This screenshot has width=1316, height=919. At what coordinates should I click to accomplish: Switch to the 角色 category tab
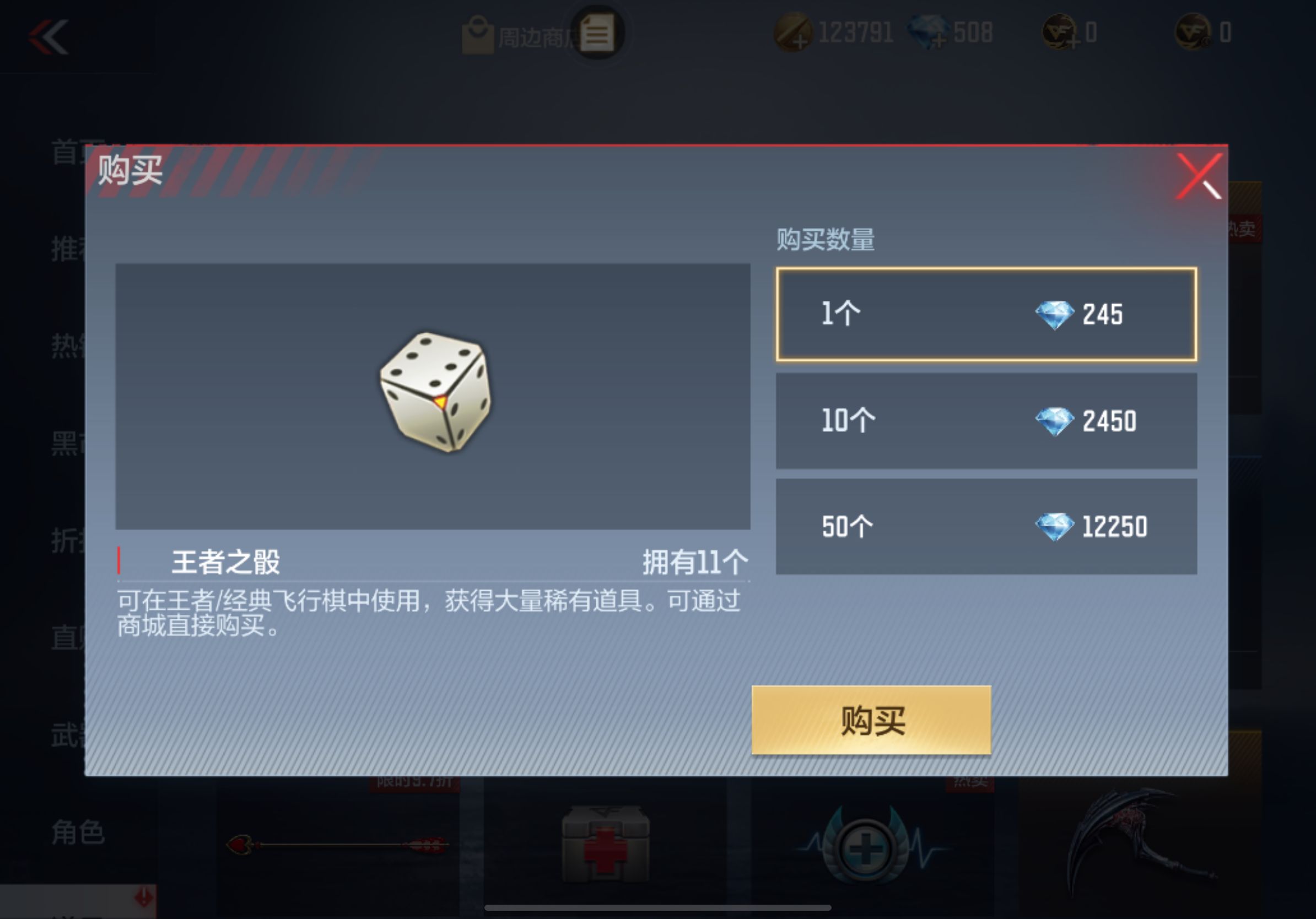78,832
